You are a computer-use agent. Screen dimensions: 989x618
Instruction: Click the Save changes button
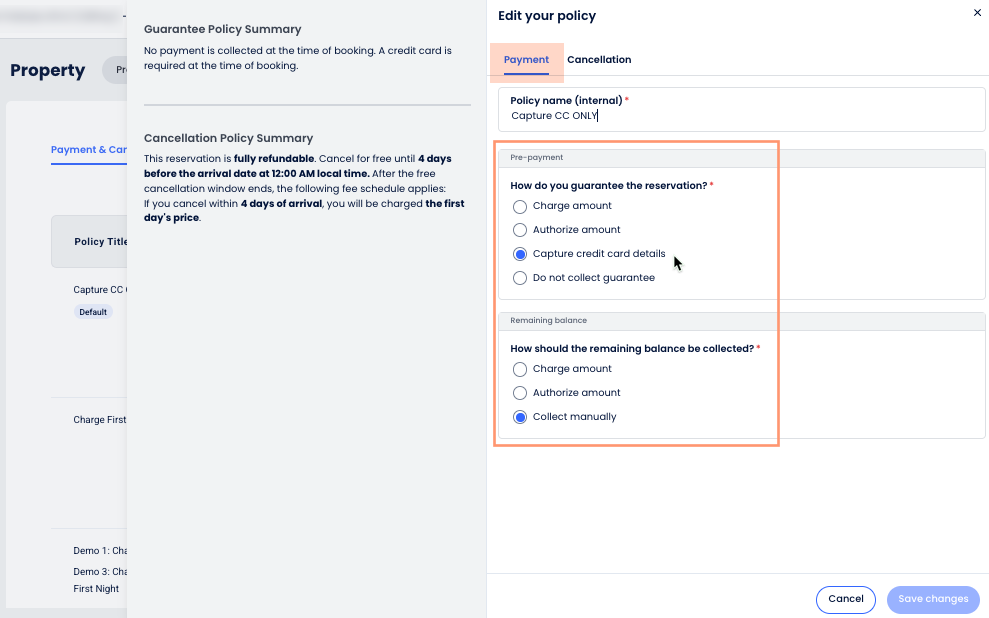(x=932, y=599)
